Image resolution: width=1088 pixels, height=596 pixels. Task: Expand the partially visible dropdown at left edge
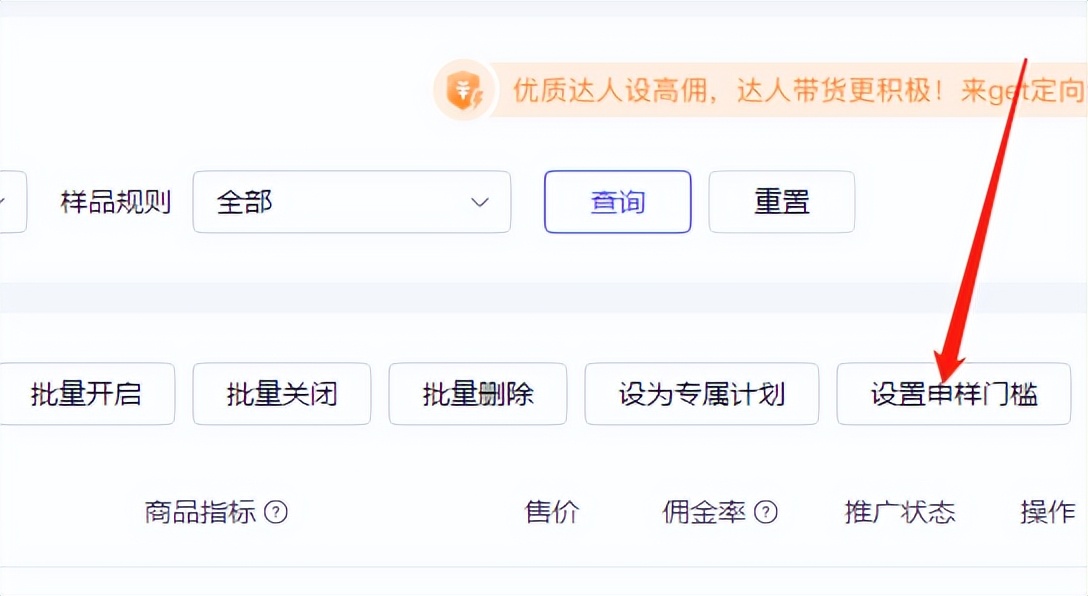10,202
